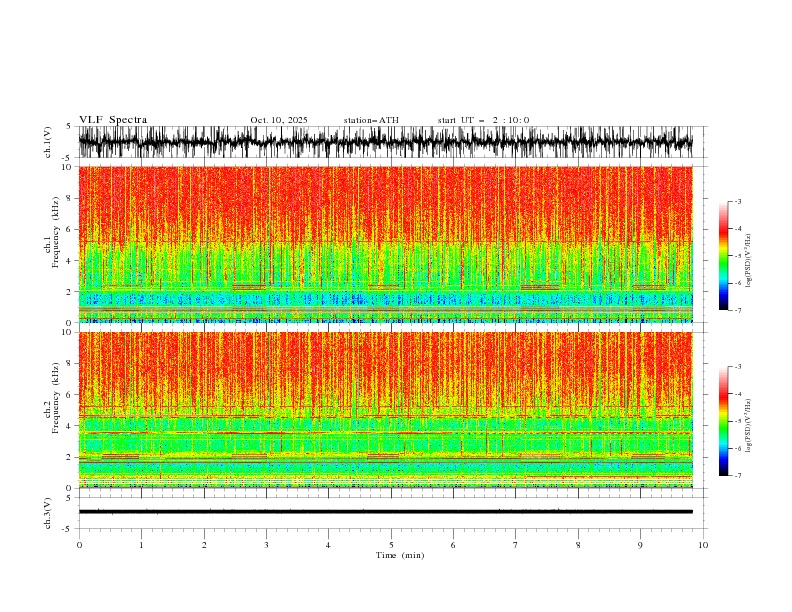Click the date "Oct. 10, 2025"
Image resolution: width=792 pixels, height=612 pixels.
pyautogui.click(x=279, y=120)
